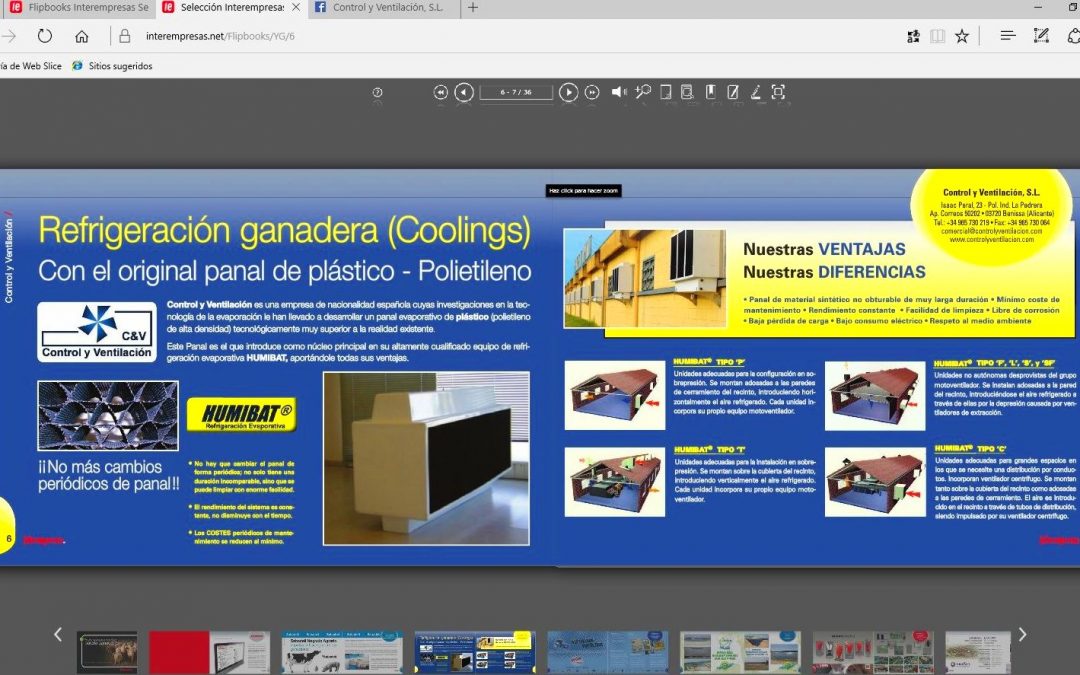Open the current blue cooling spread thumbnail
This screenshot has height=675, width=1080.
tap(475, 652)
